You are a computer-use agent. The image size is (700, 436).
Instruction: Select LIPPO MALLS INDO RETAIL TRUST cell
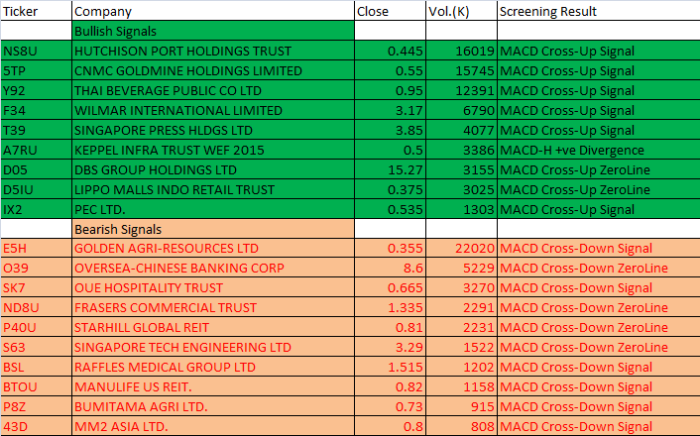[x=213, y=190]
